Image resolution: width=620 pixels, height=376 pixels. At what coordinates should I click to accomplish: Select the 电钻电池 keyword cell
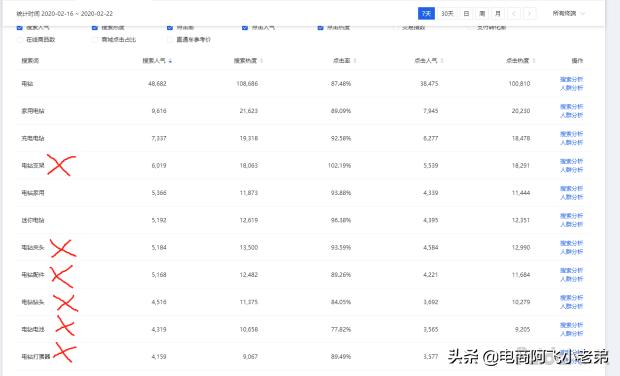click(33, 329)
